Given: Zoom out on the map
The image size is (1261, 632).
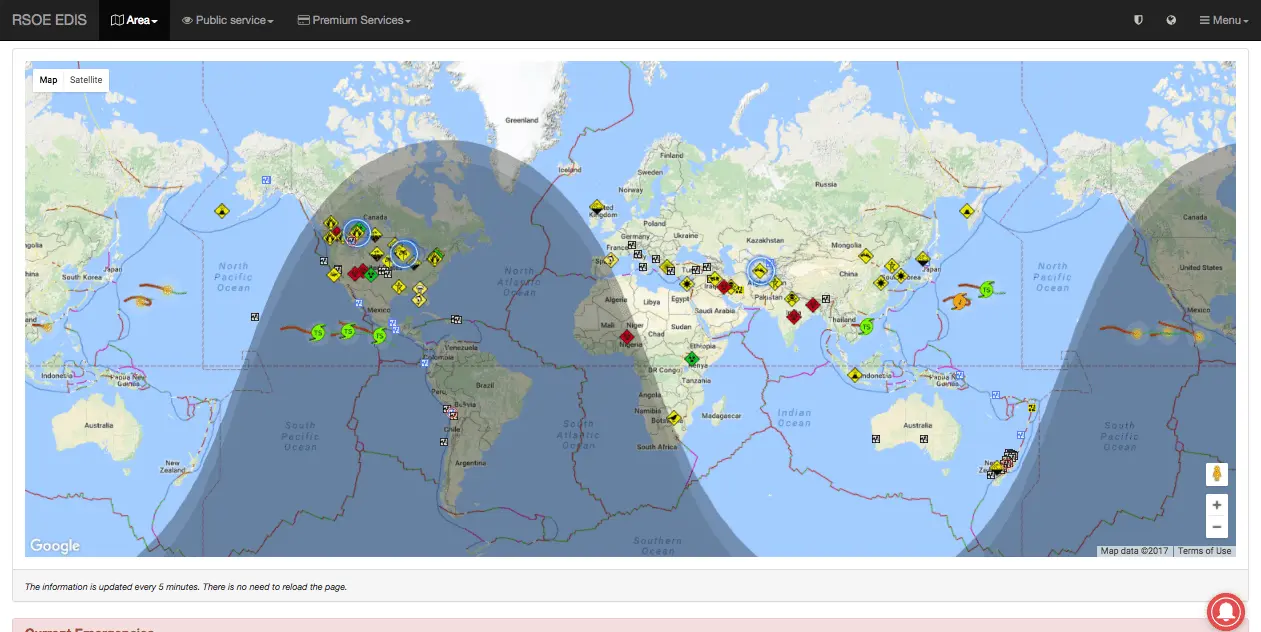Looking at the screenshot, I should pos(1216,527).
